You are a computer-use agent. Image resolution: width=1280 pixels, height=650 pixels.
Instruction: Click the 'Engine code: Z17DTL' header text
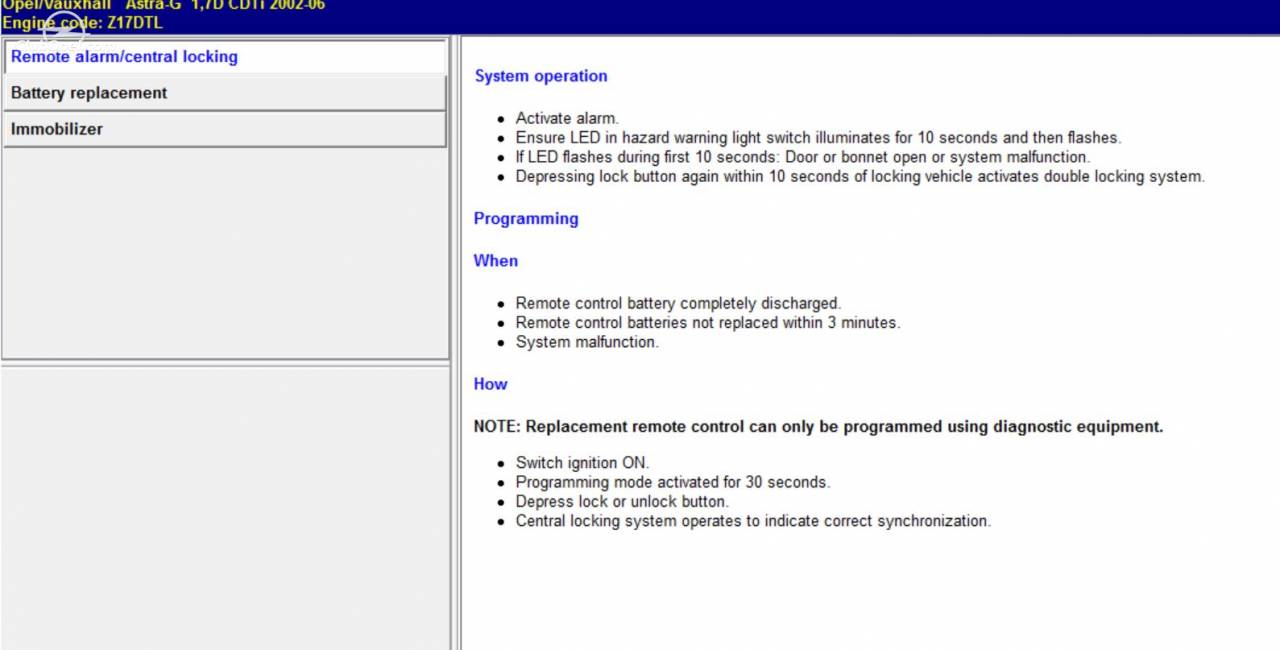pyautogui.click(x=81, y=23)
